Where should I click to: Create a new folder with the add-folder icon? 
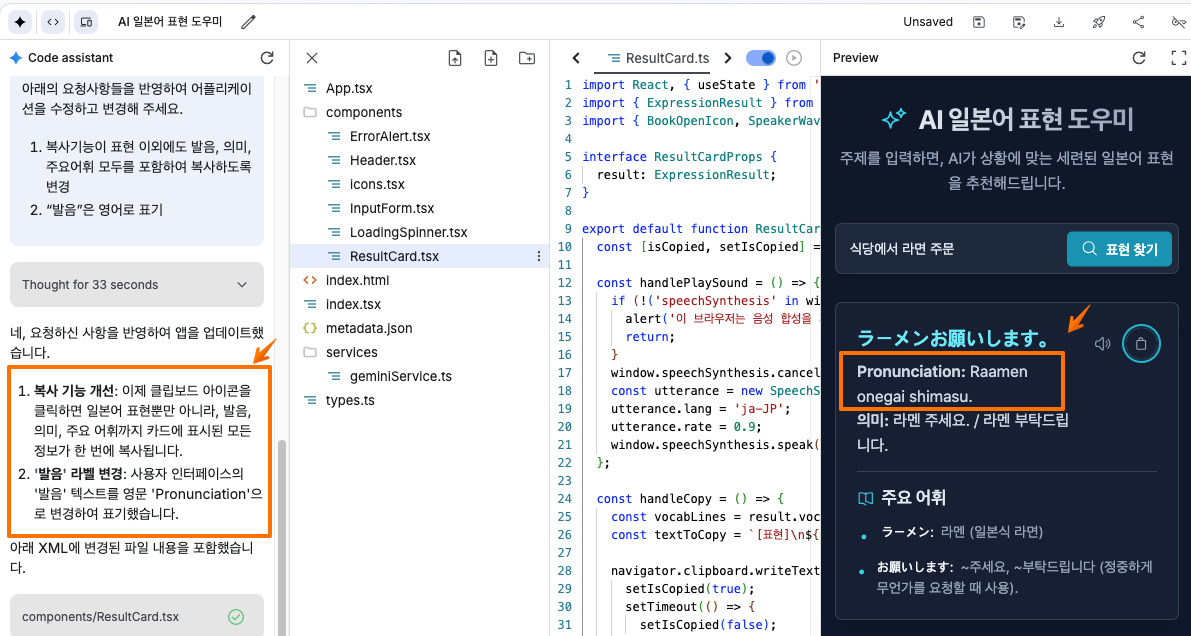pyautogui.click(x=526, y=58)
